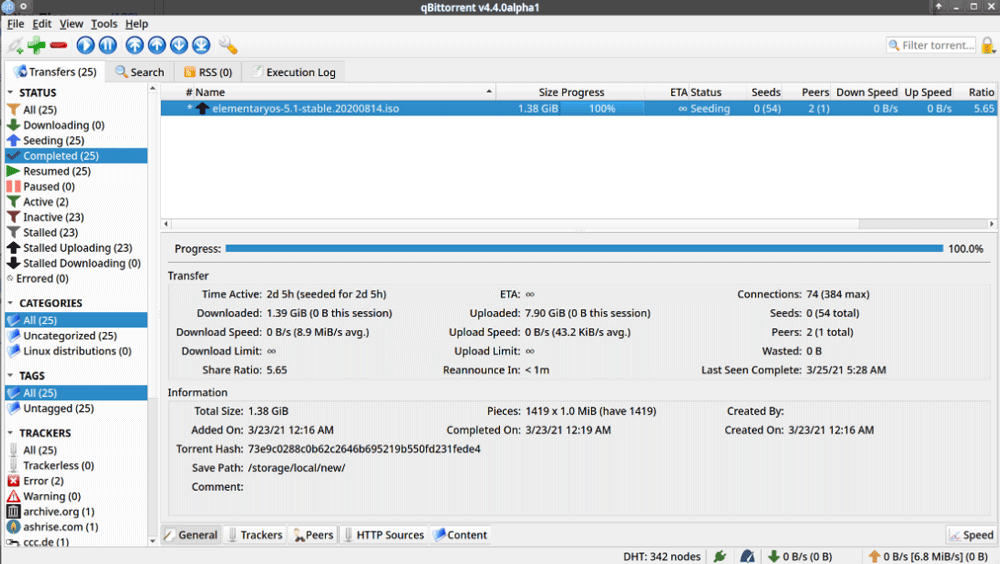
Task: Sort torrents by Ratio column
Action: [x=976, y=92]
